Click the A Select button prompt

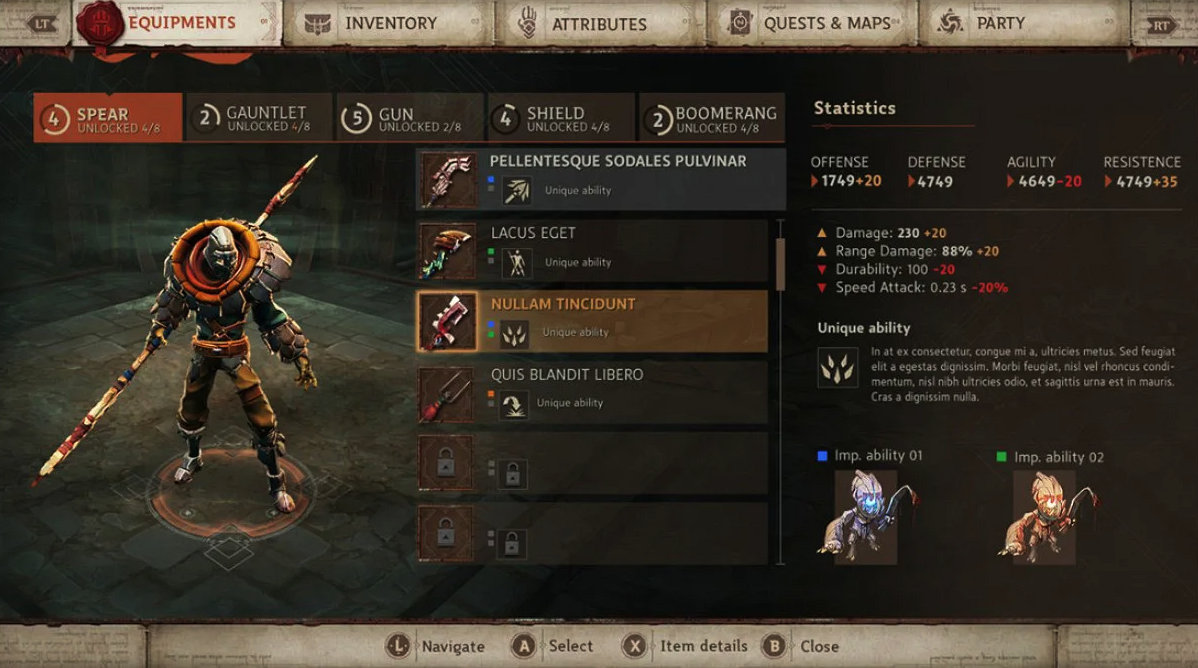(553, 647)
